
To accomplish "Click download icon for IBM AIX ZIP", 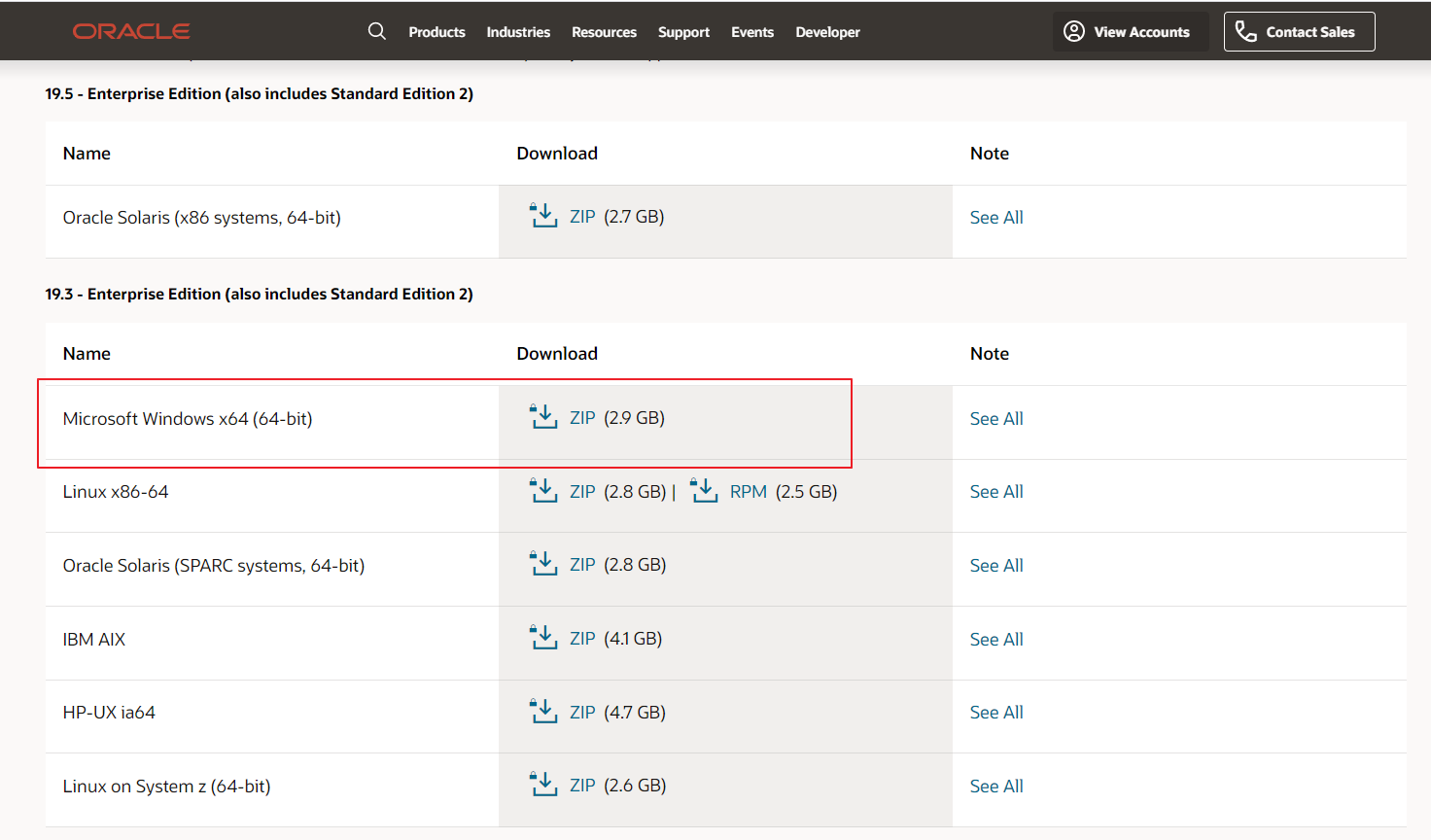I will pyautogui.click(x=543, y=638).
